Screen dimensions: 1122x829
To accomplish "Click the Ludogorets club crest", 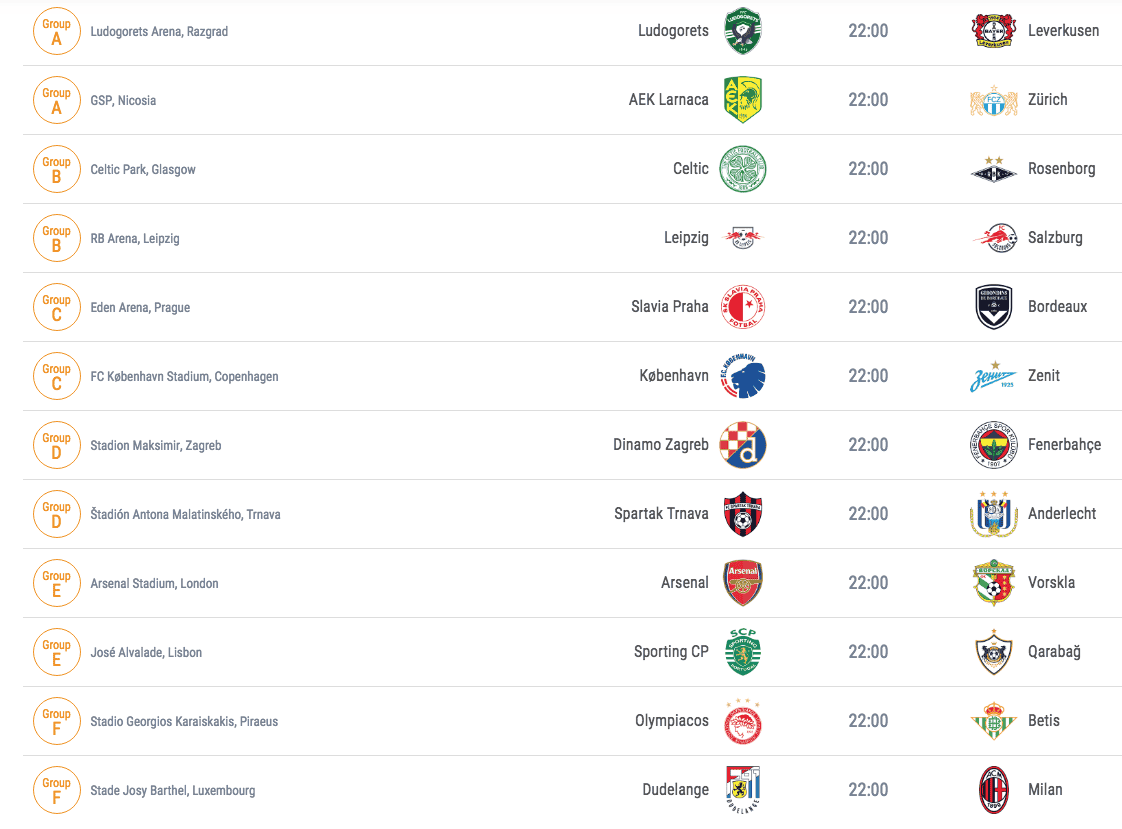I will pos(743,31).
